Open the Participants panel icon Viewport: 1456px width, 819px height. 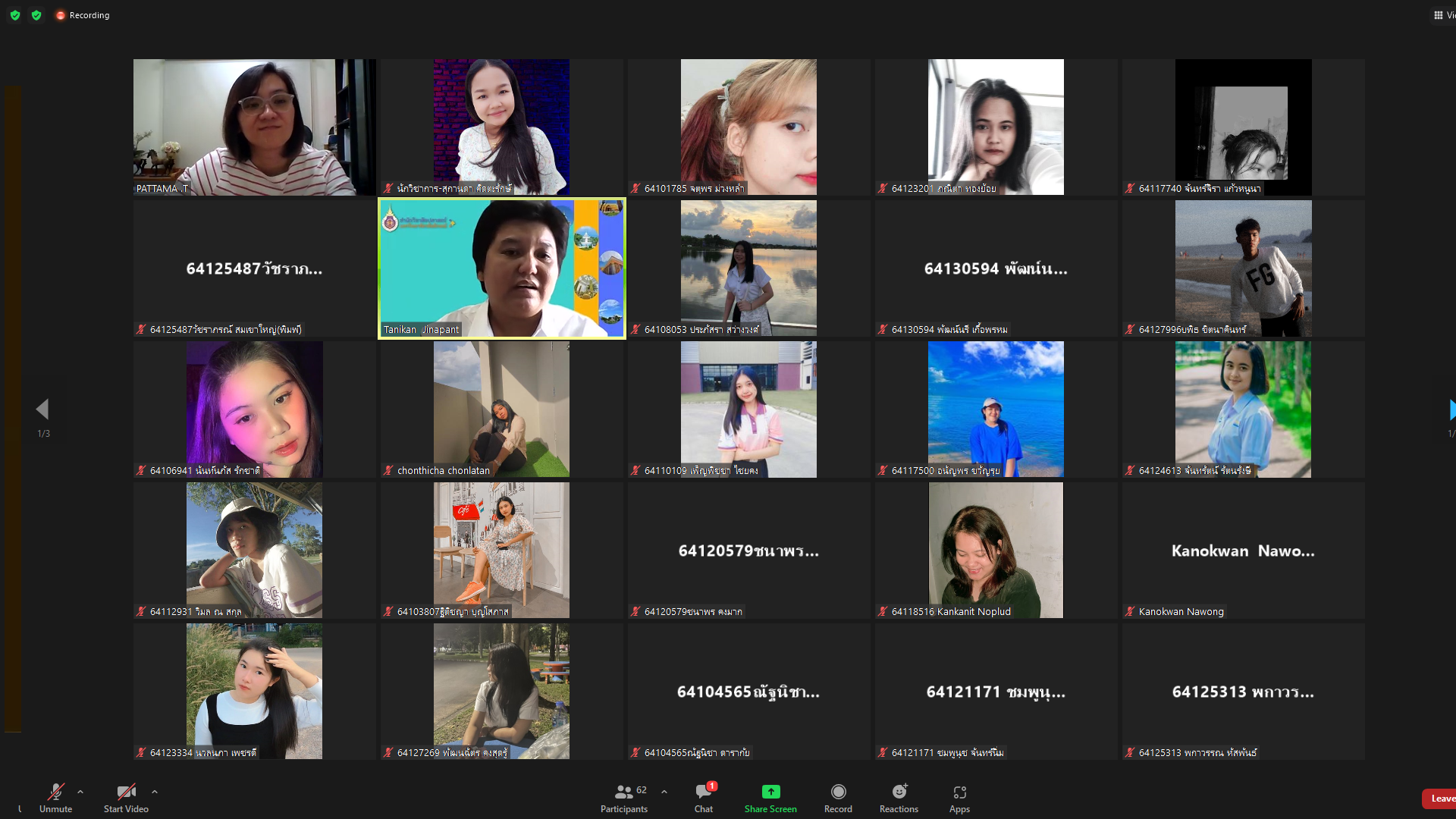624,792
